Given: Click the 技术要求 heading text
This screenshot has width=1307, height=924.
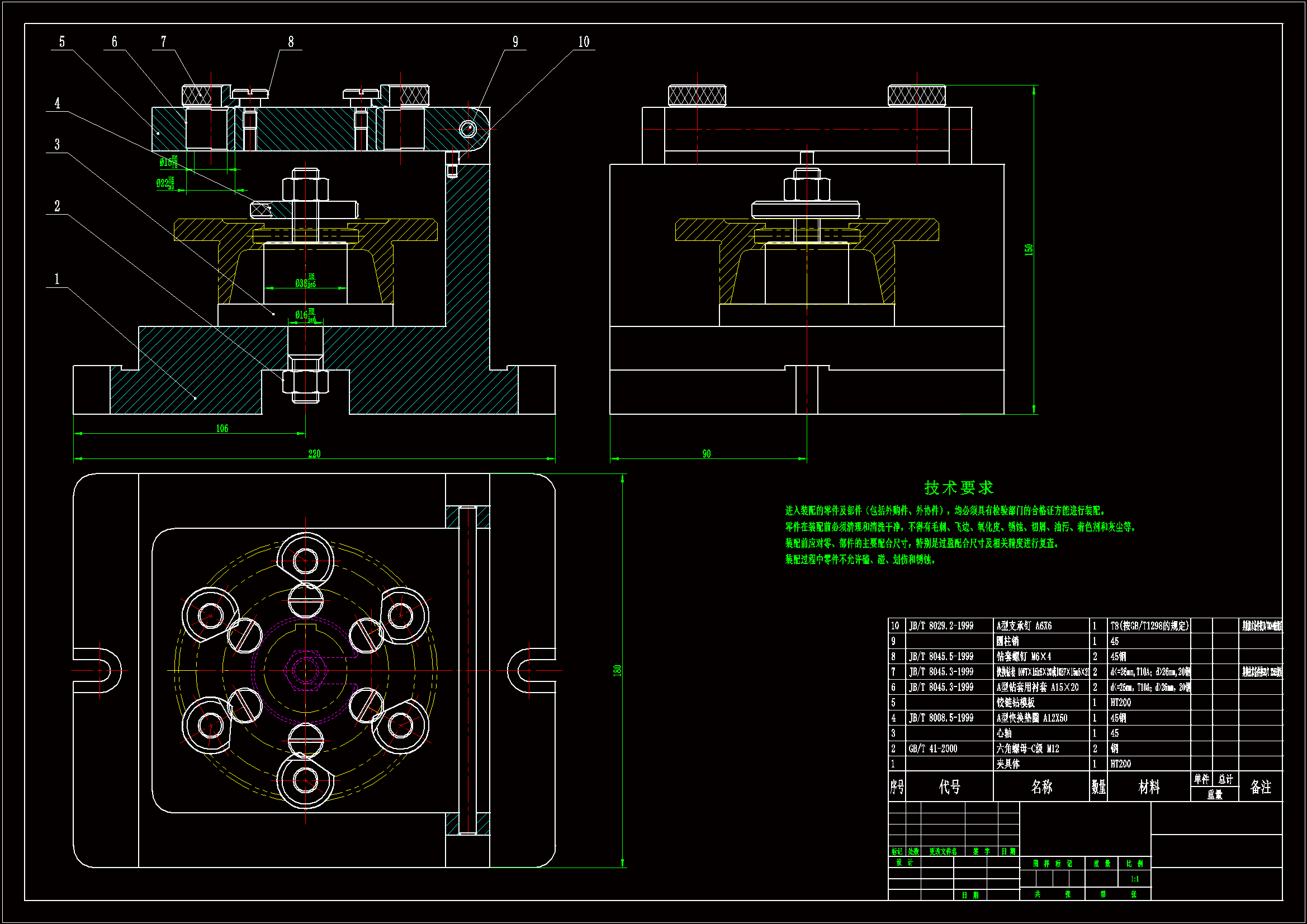Looking at the screenshot, I should pyautogui.click(x=959, y=487).
